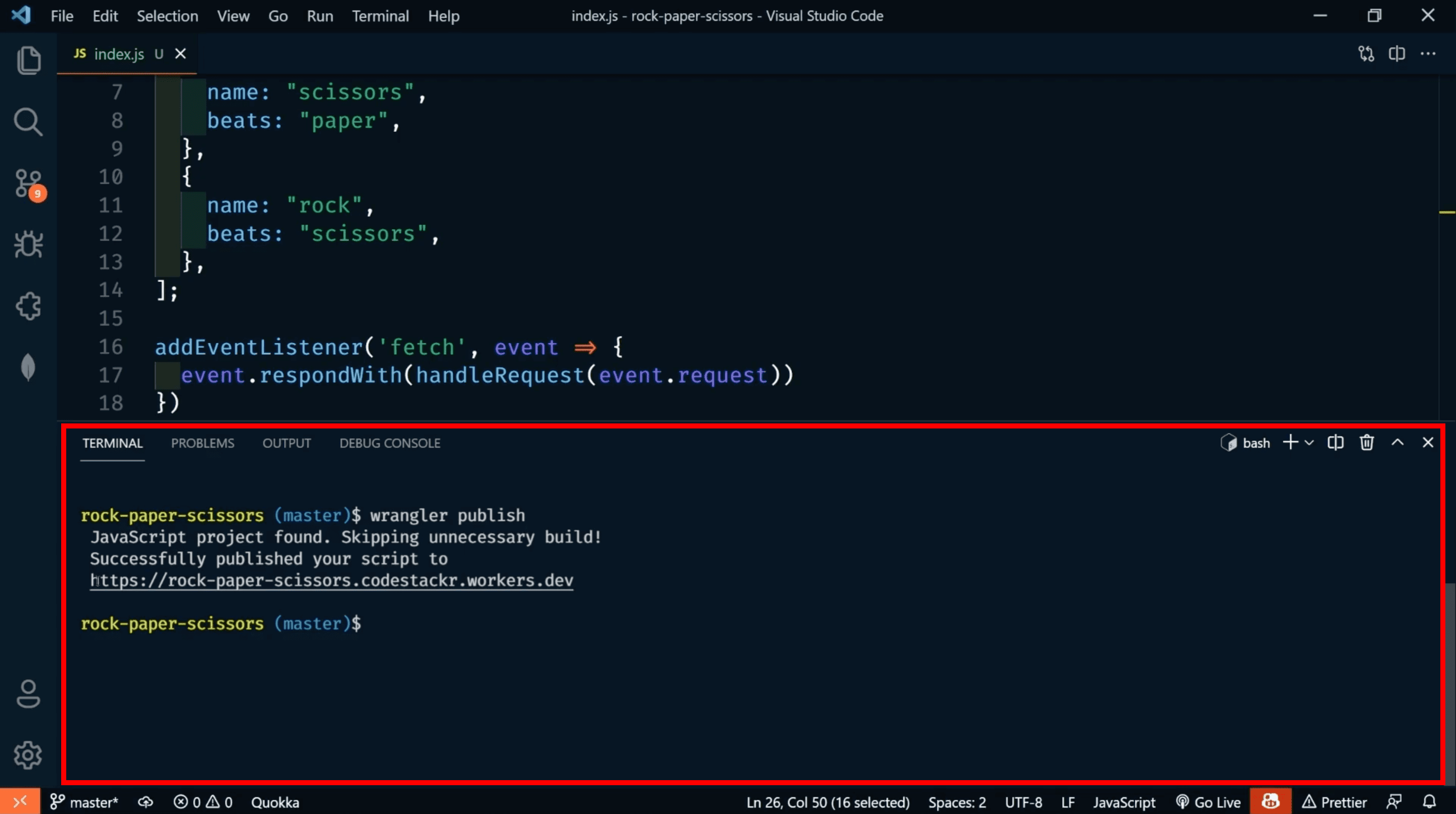
Task: Click the empty terminal prompt line
Action: pos(221,624)
